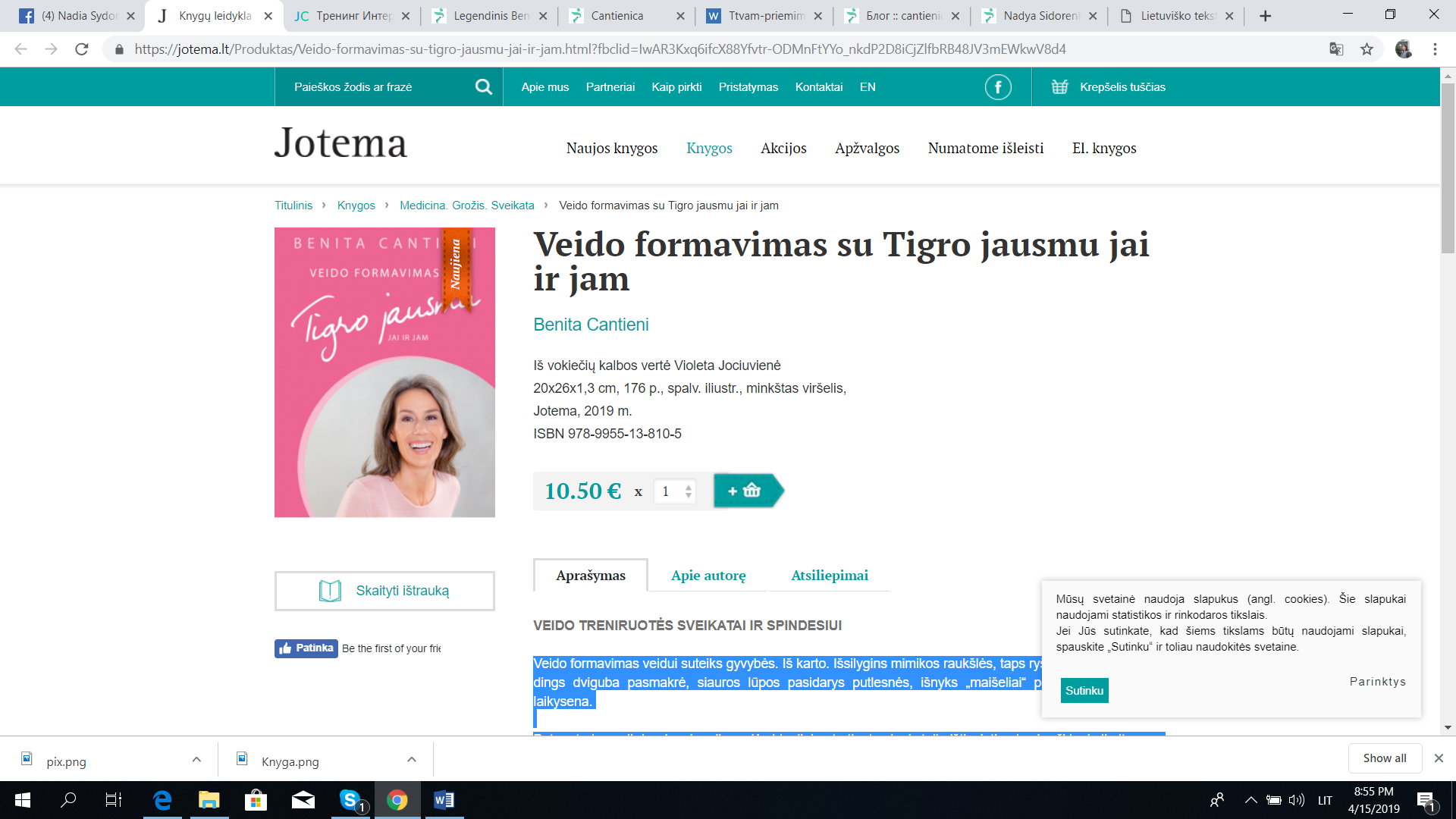Open the shopping basket icon in header
The width and height of the screenshot is (1456, 819).
click(1059, 87)
